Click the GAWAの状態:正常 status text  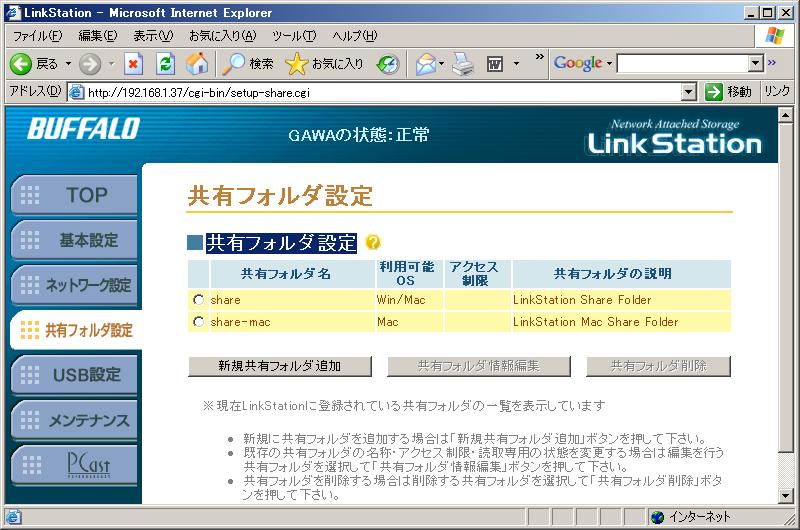click(x=358, y=135)
